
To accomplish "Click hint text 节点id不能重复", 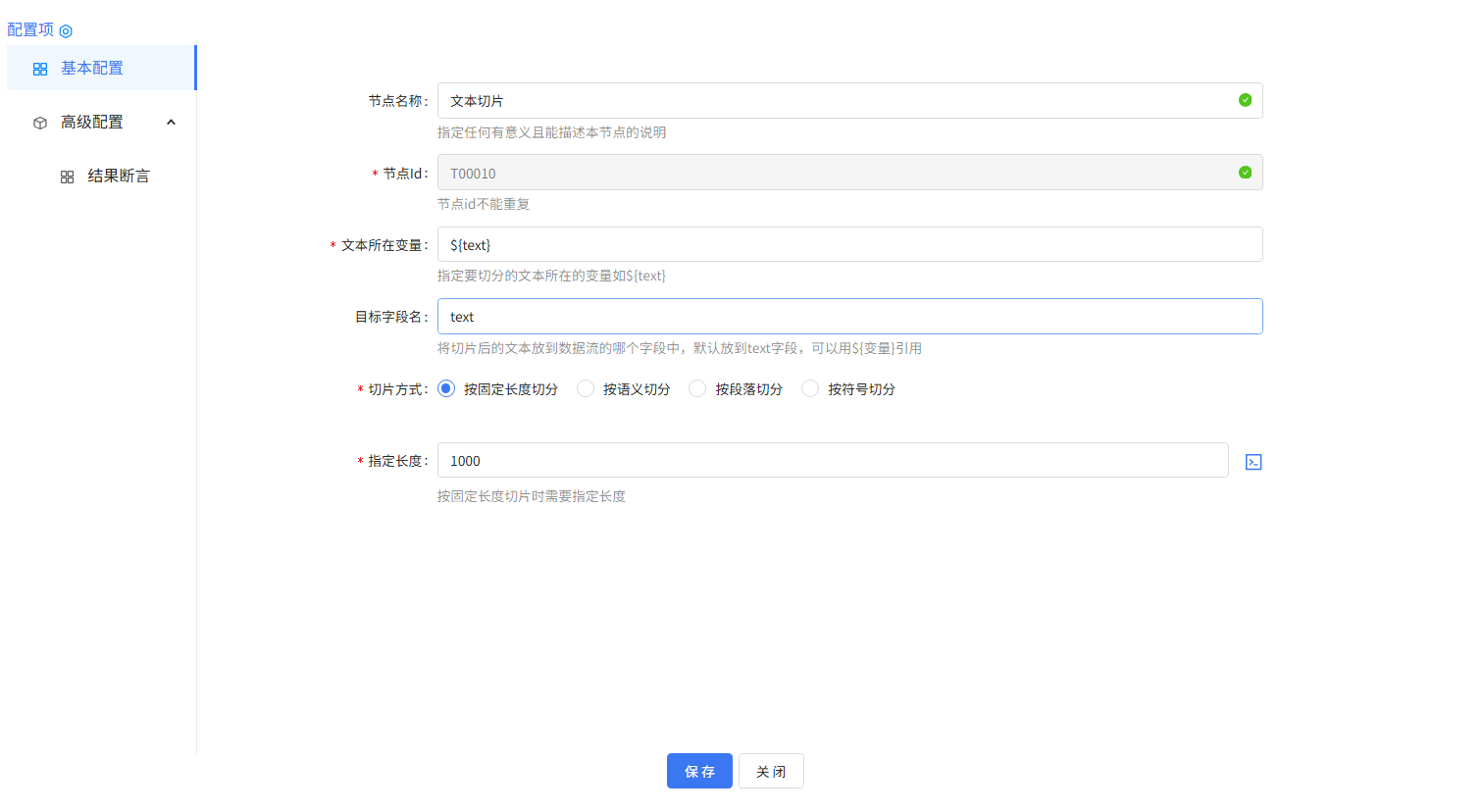I will [484, 204].
